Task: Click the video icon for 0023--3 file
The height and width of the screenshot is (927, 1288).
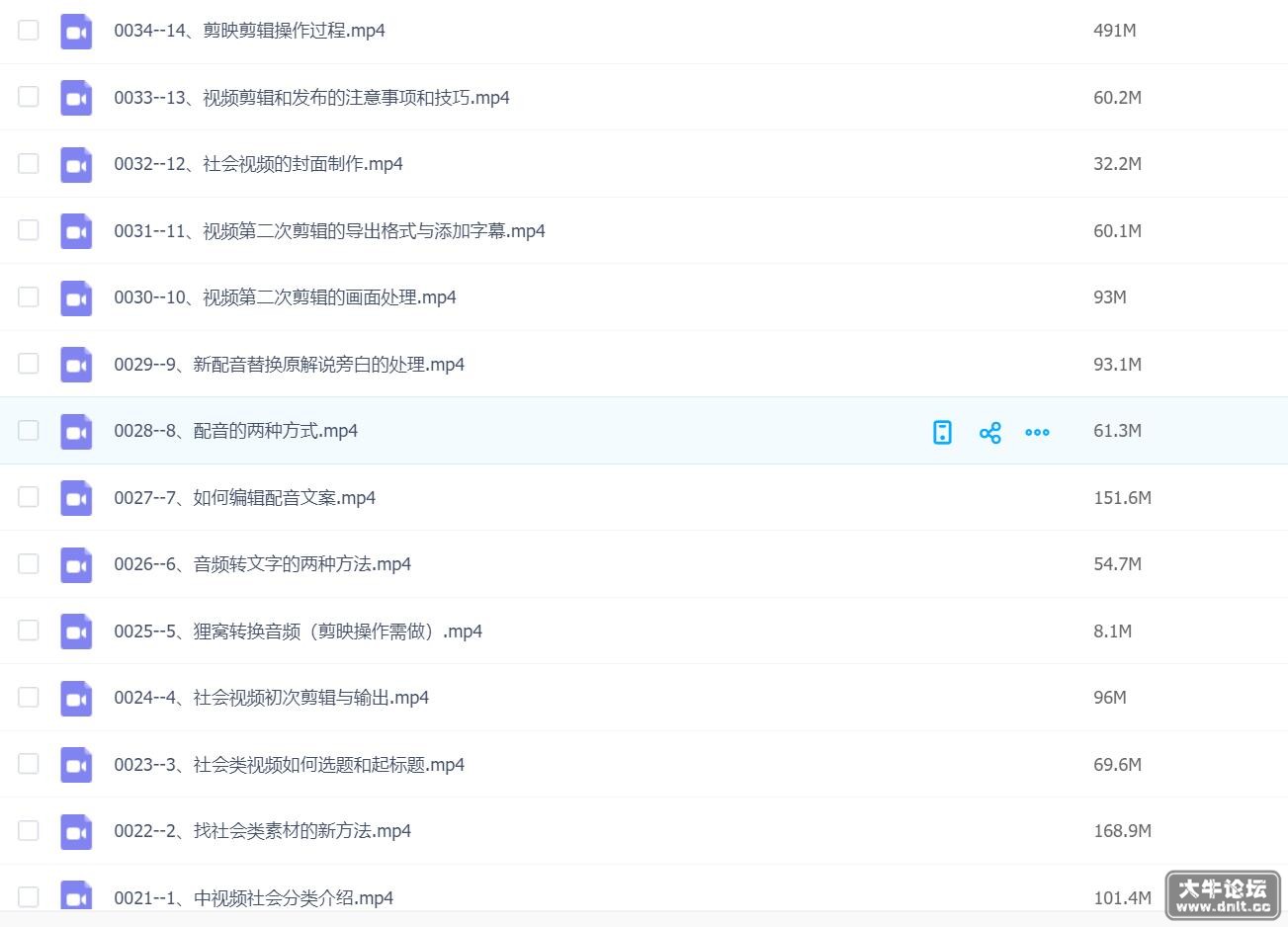Action: 76,765
